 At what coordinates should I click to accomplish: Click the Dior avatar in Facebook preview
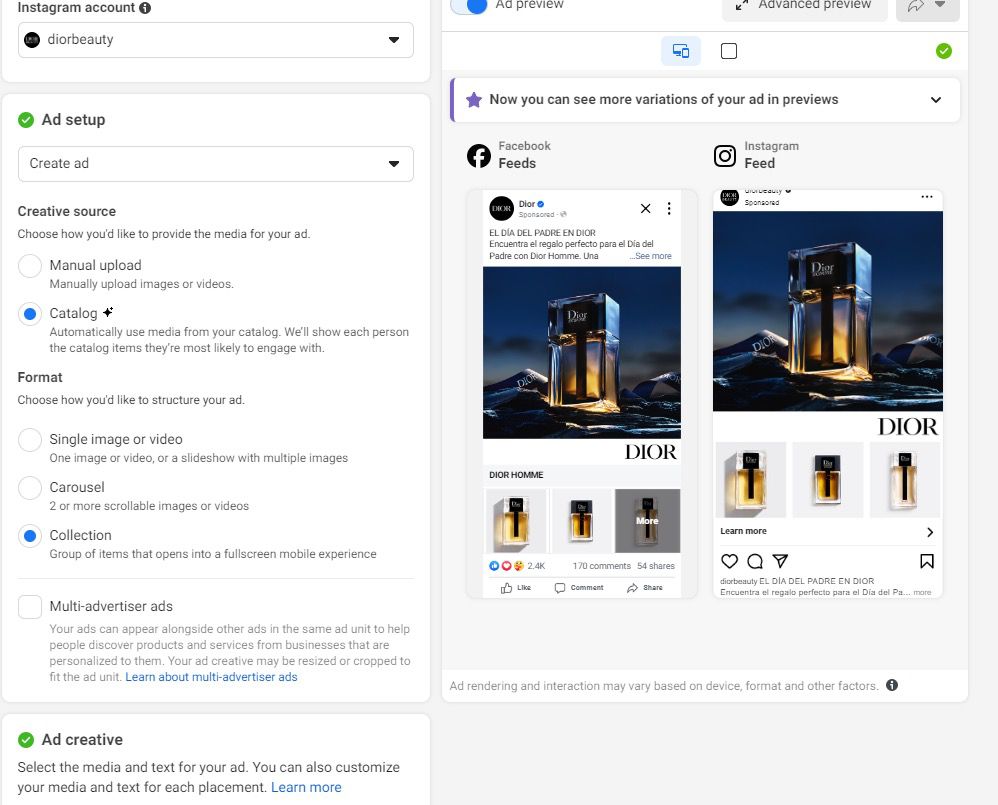coord(502,208)
